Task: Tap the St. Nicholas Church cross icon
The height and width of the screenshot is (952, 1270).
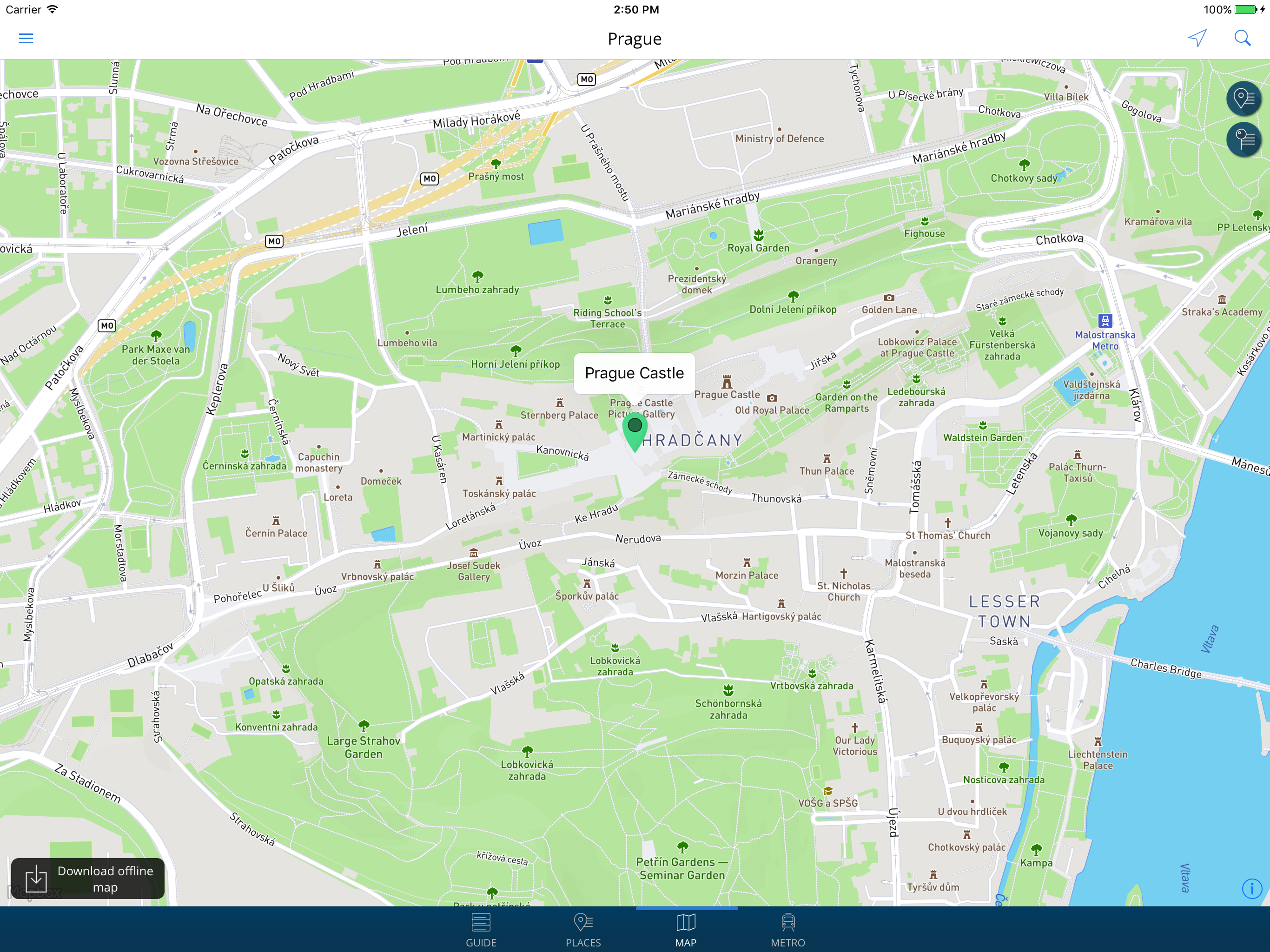Action: (843, 573)
